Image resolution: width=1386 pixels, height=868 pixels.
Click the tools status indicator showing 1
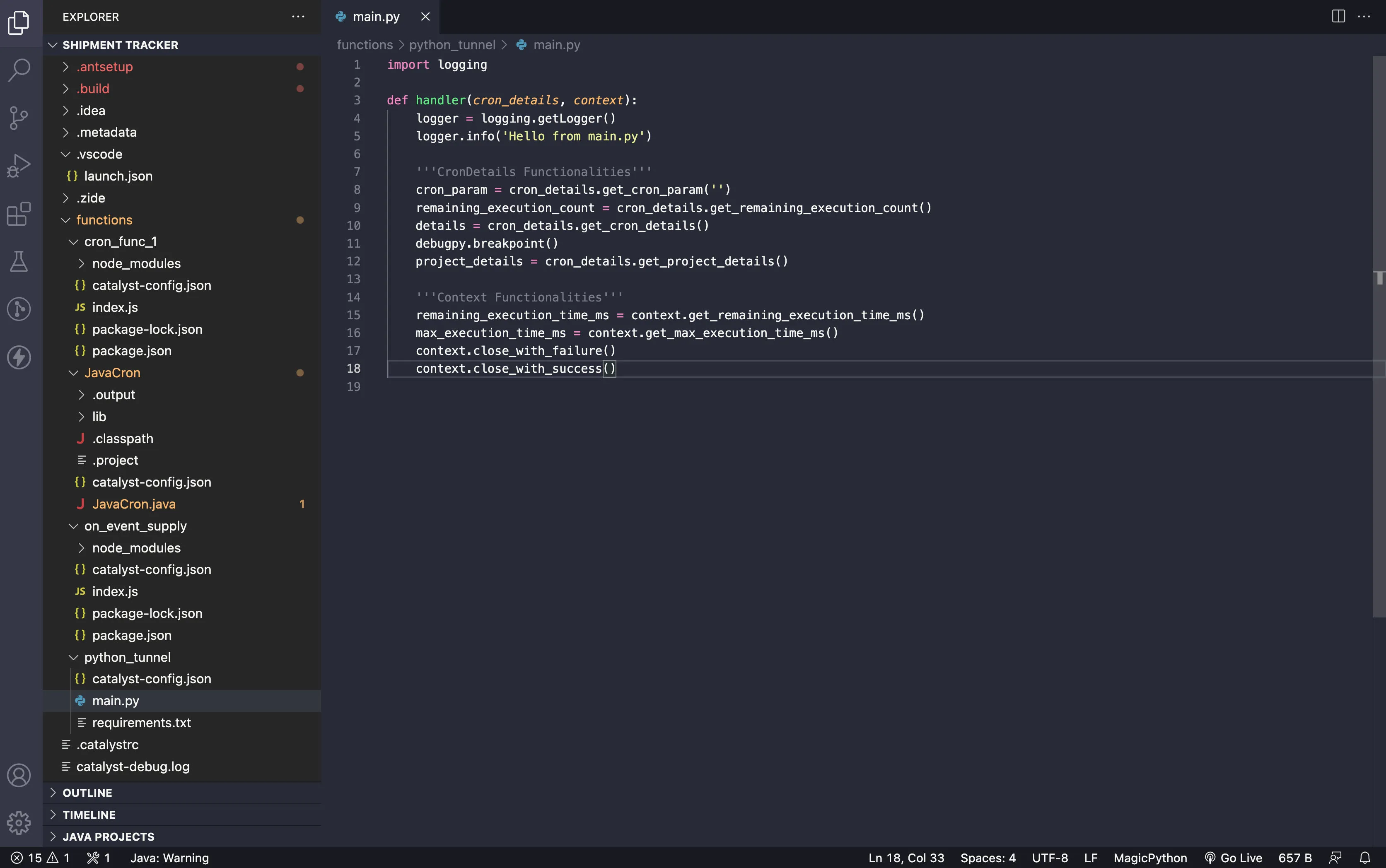tap(98, 858)
